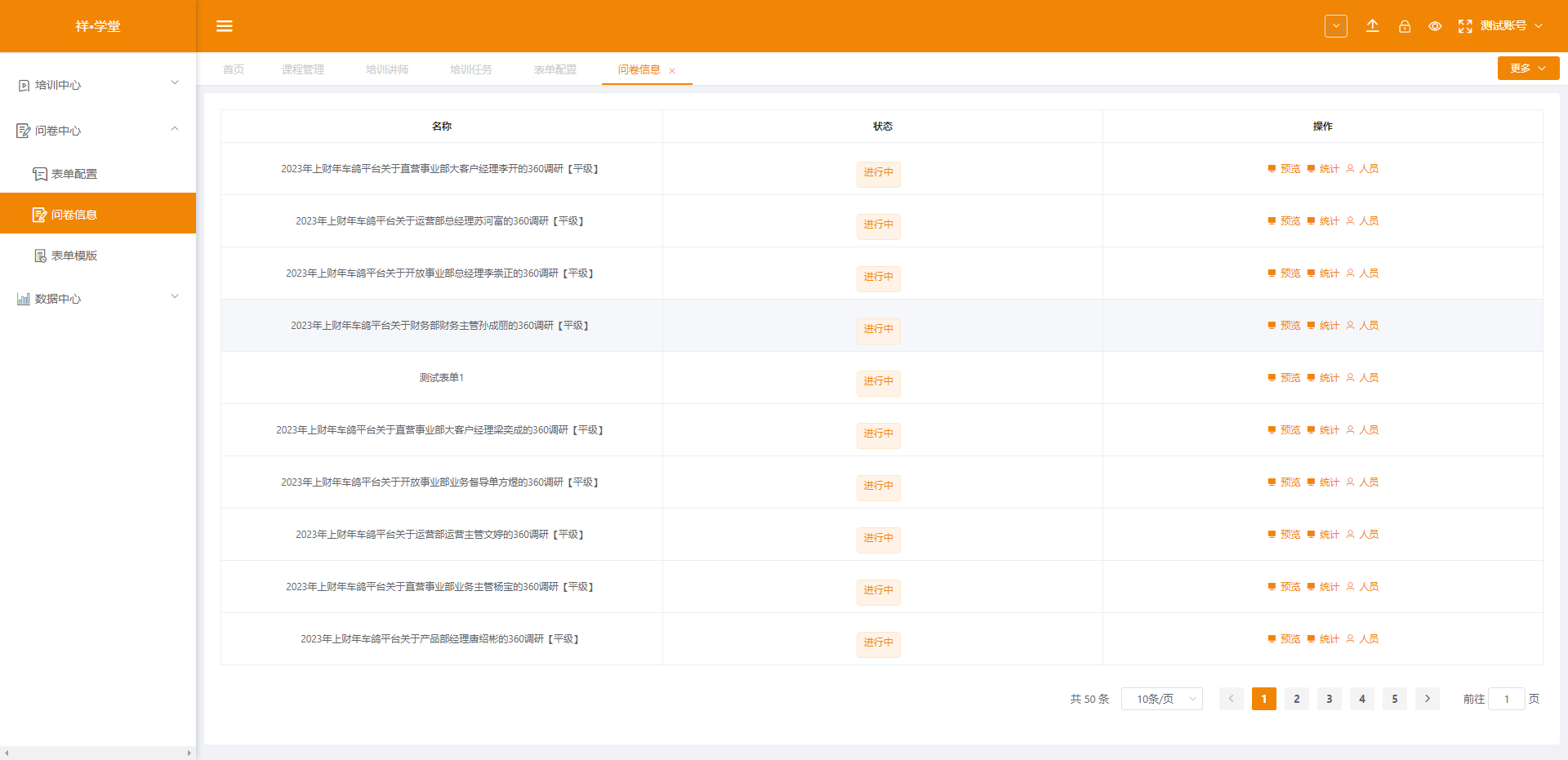Click the 培训中心 sidebar icon

[24, 85]
